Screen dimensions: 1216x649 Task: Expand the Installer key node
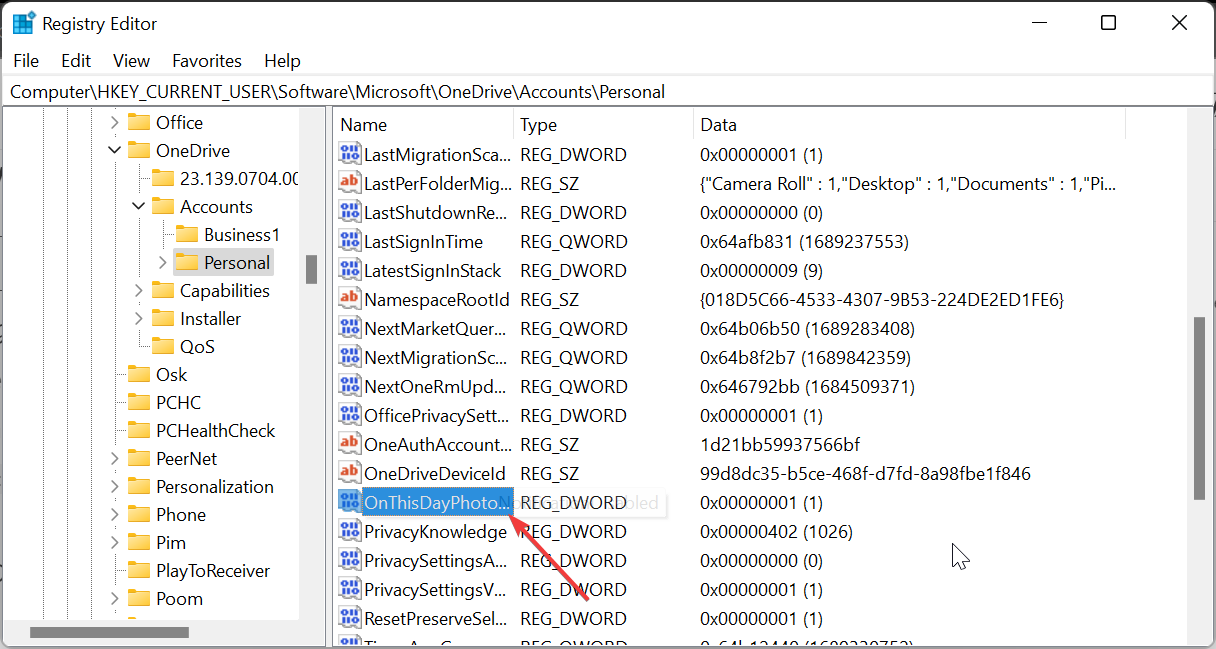point(138,319)
